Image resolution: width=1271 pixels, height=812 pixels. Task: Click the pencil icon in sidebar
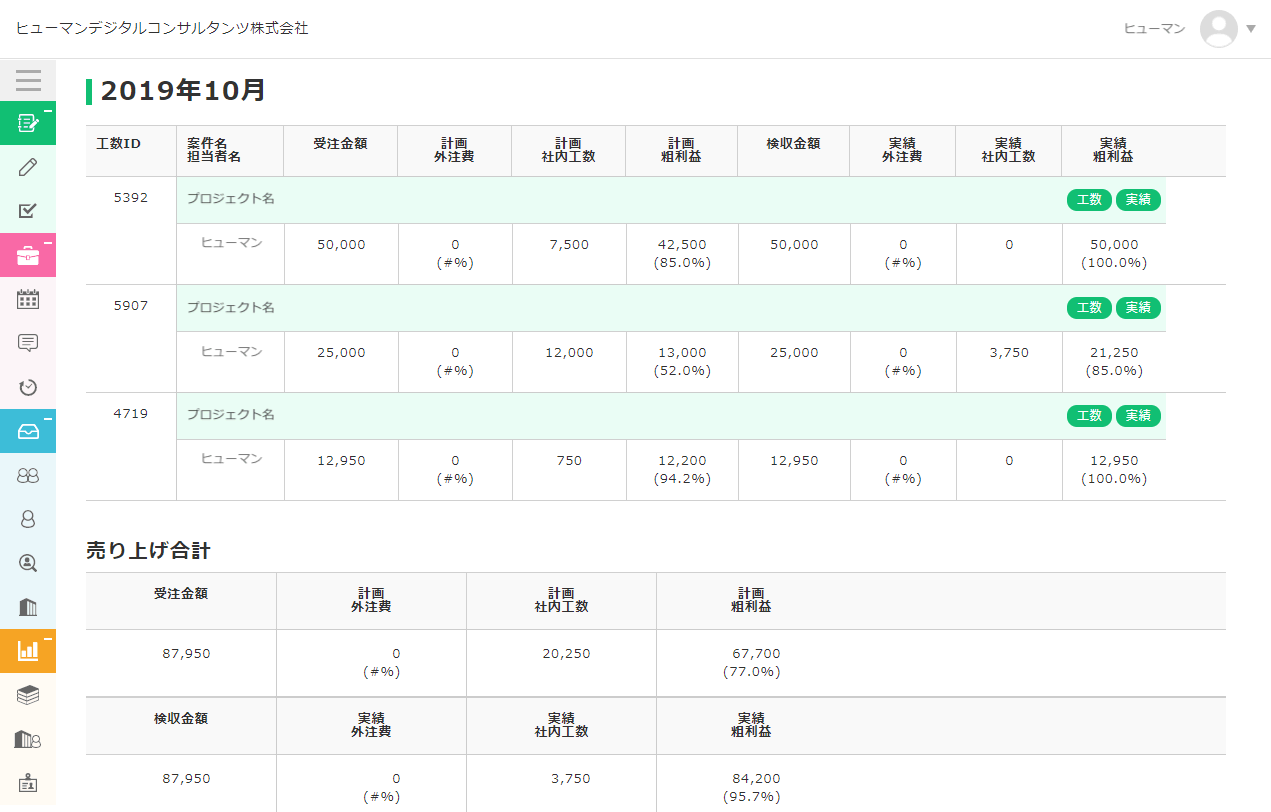[x=28, y=167]
